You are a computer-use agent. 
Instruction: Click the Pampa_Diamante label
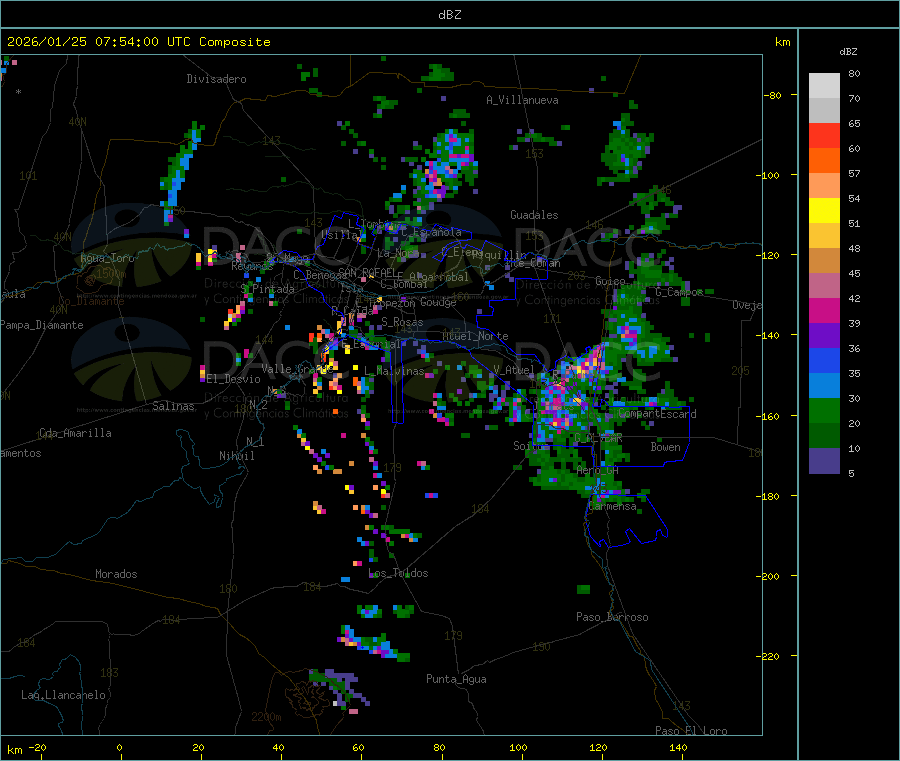42,325
